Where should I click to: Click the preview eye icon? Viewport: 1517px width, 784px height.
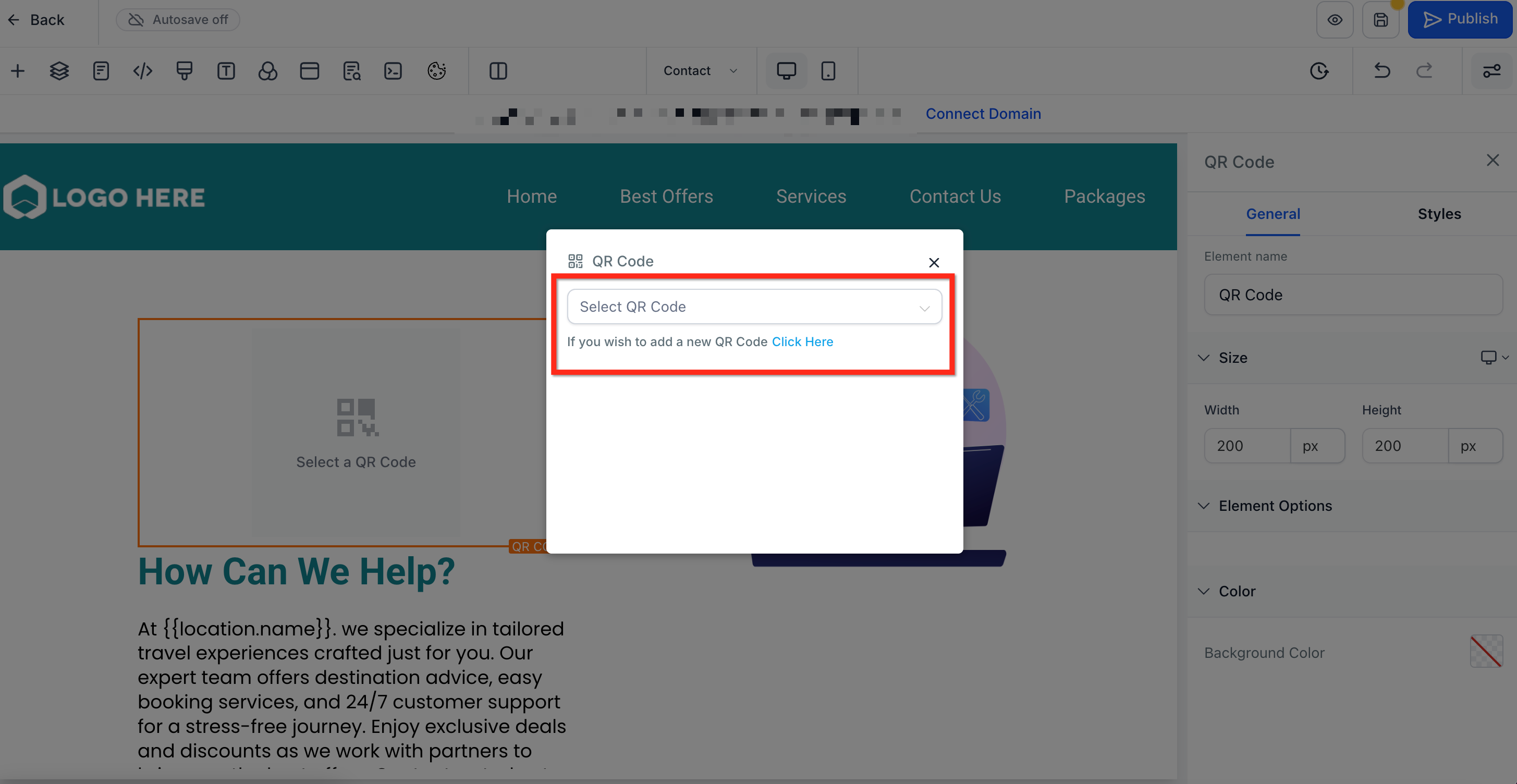click(1335, 20)
